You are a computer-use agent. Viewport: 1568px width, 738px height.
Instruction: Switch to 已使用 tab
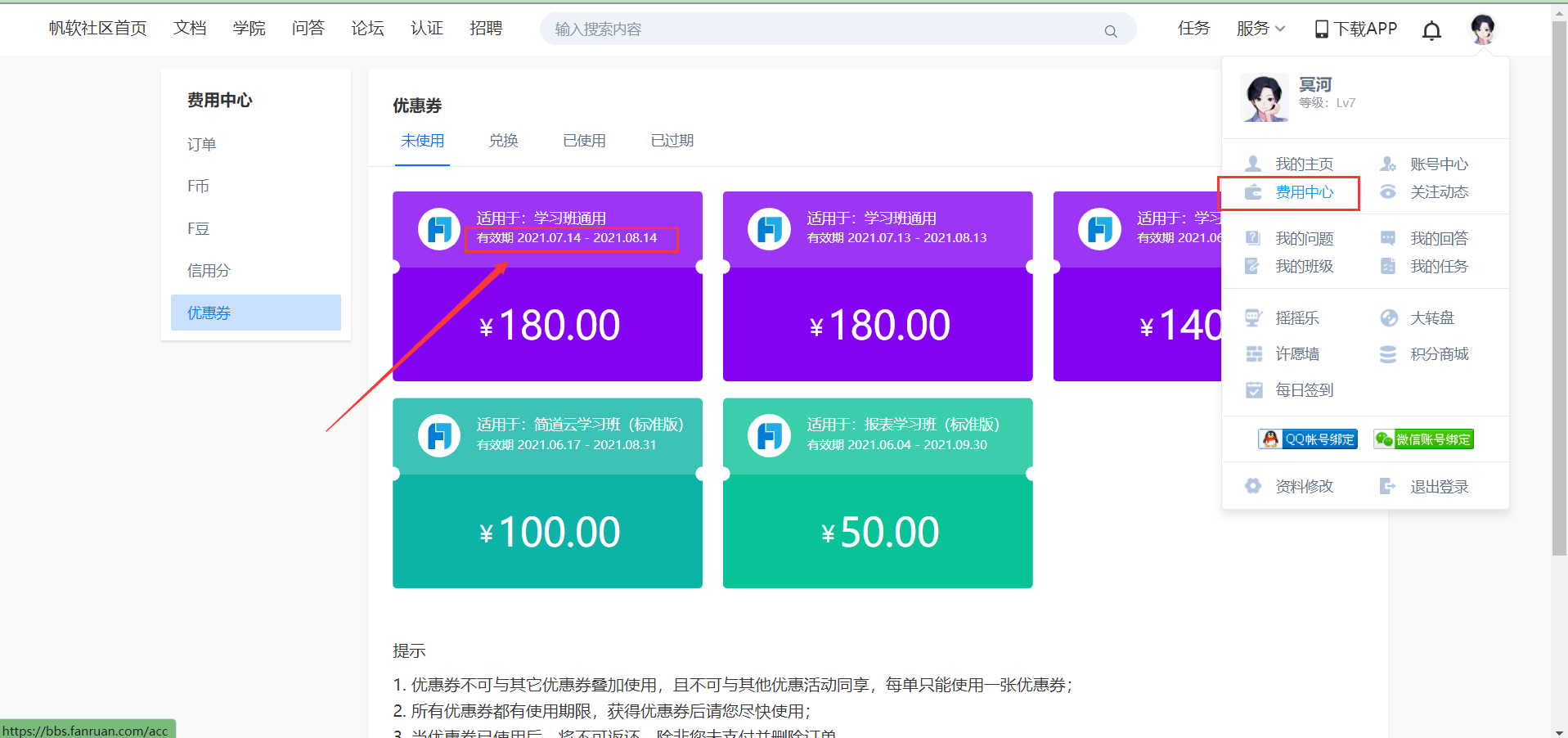pos(585,141)
